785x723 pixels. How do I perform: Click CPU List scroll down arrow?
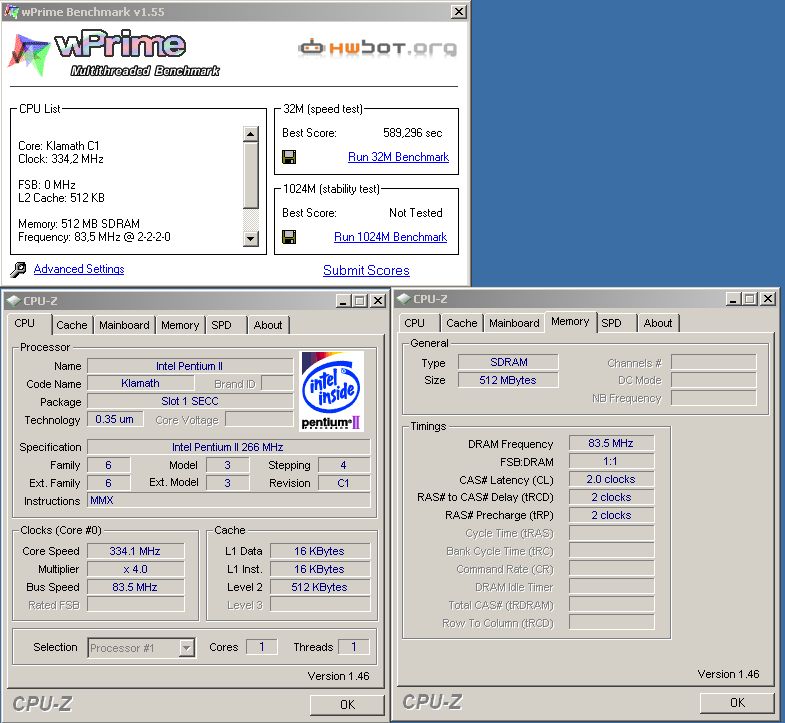250,238
